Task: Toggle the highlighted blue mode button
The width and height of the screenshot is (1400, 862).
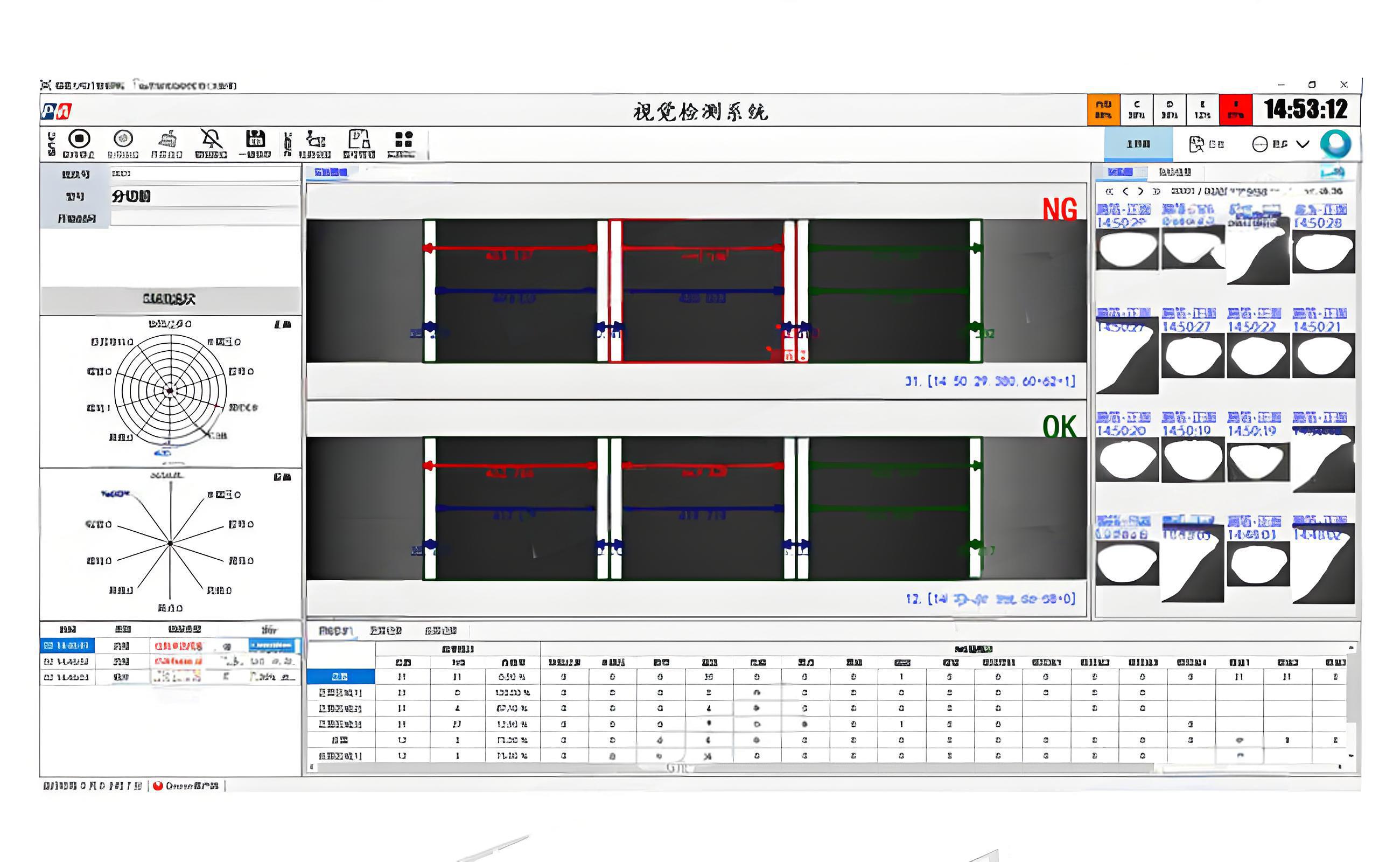Action: [1138, 144]
